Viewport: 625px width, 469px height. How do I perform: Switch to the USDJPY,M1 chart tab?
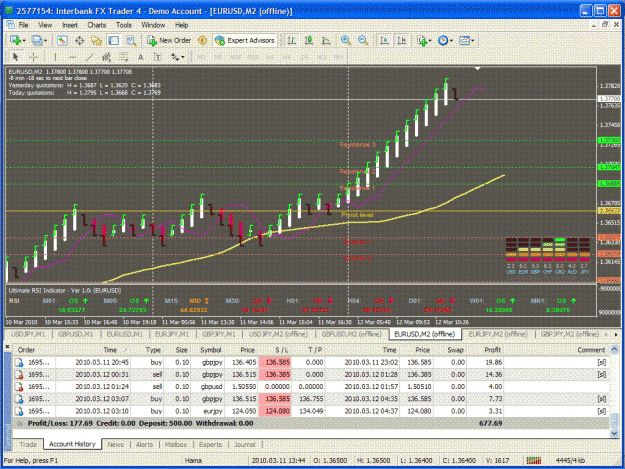(28, 334)
